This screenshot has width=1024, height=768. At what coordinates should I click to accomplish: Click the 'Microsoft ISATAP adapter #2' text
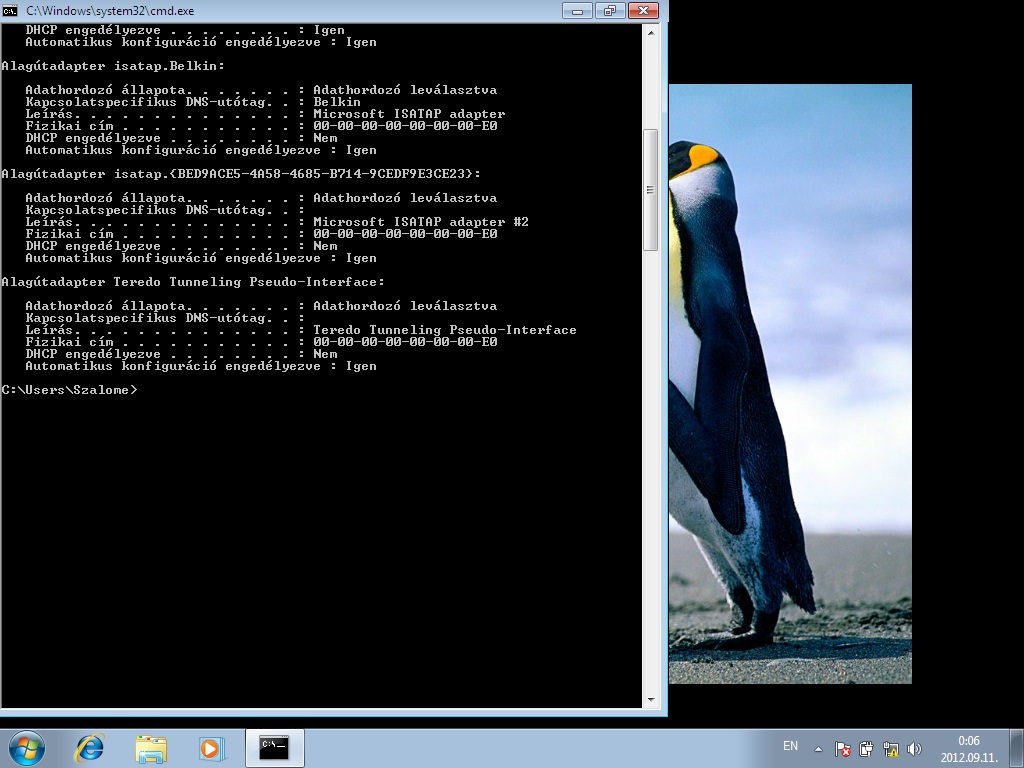click(x=421, y=222)
